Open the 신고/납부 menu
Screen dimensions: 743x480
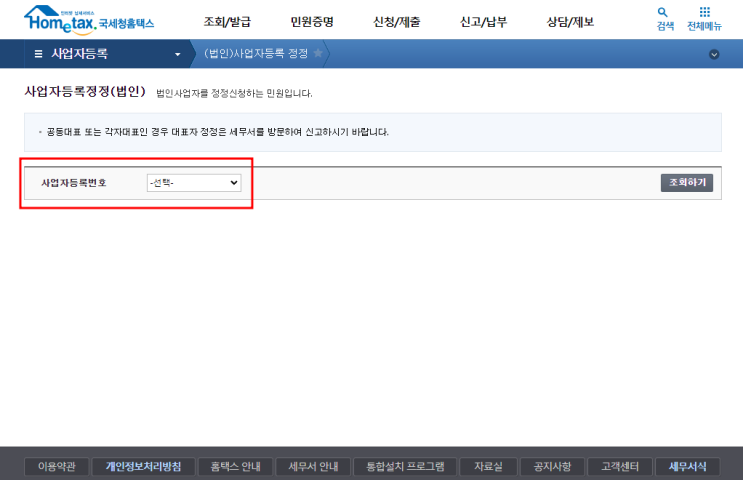click(x=483, y=22)
